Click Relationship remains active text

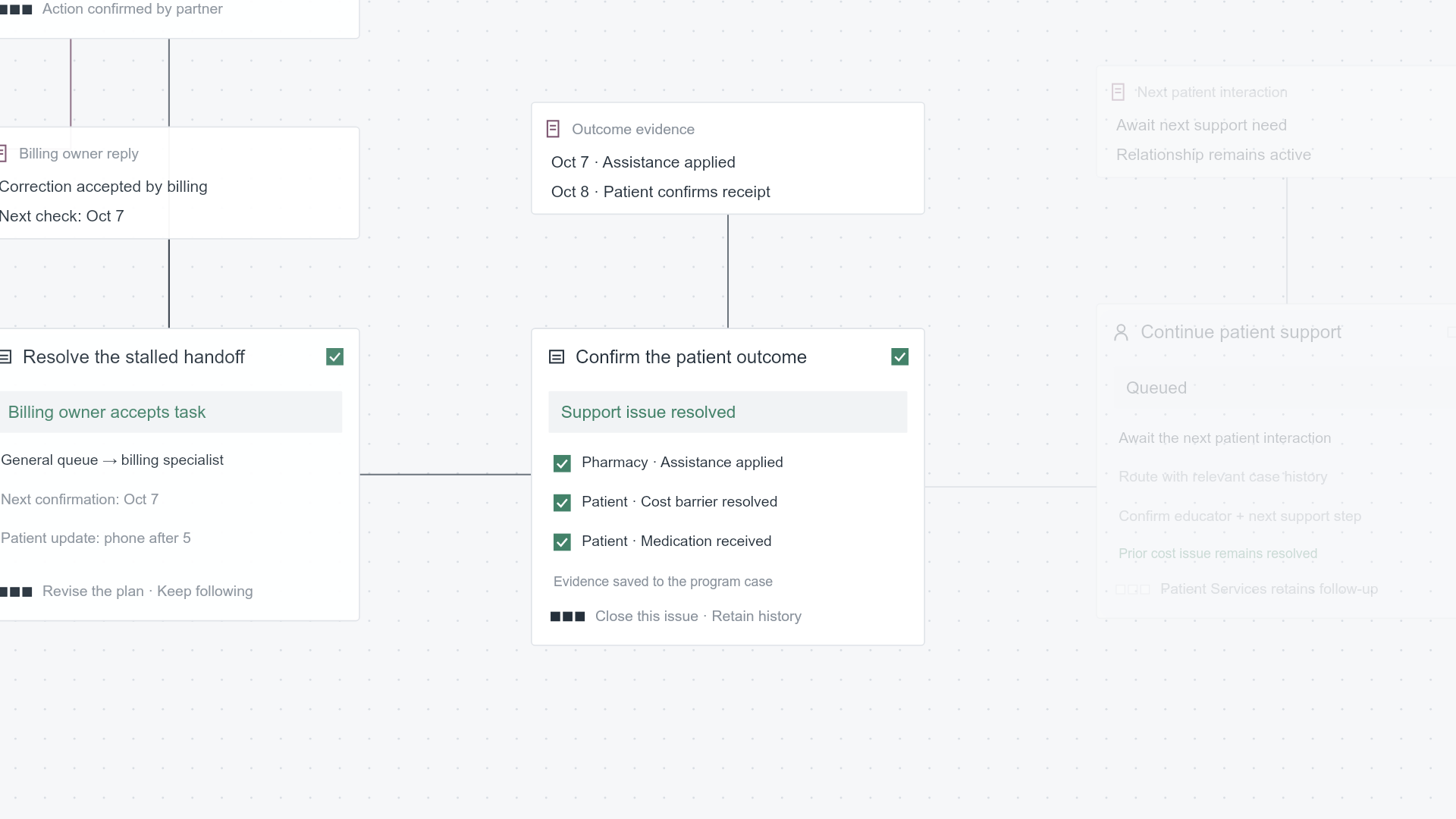[x=1213, y=155]
